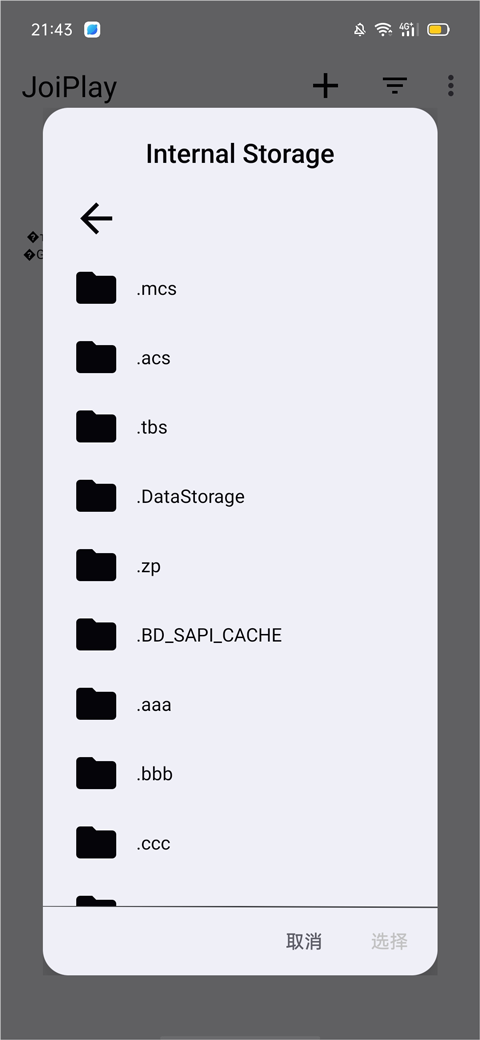Open the .tbs folder icon
This screenshot has height=1040, width=480.
click(96, 427)
